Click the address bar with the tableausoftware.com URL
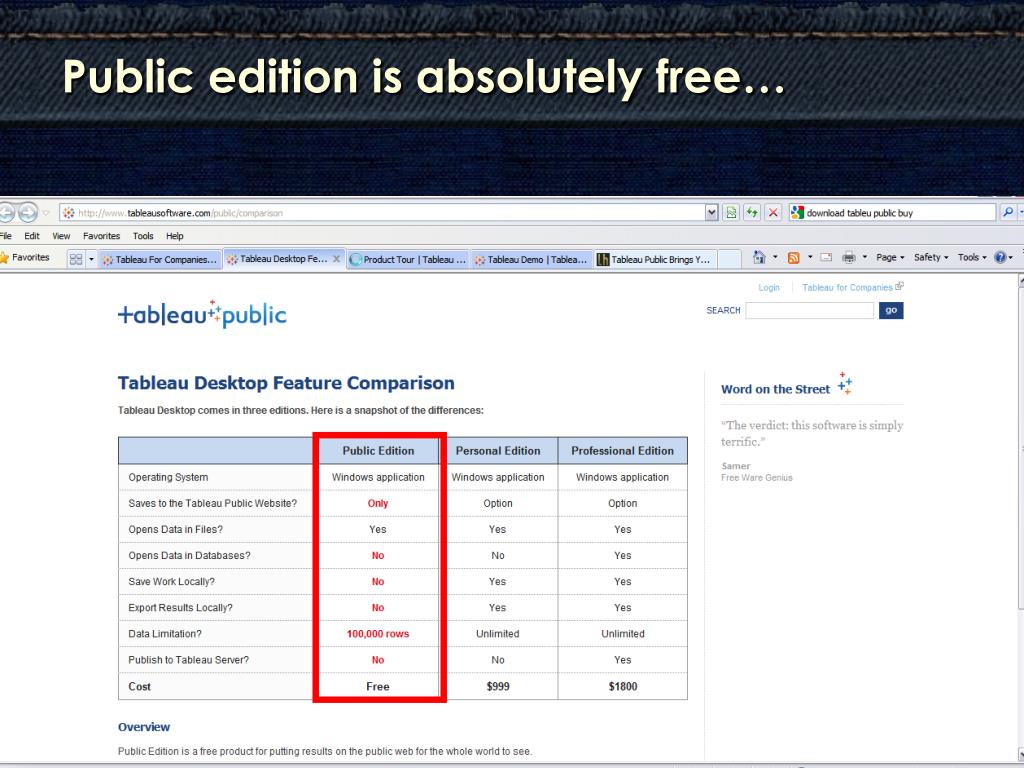Screen dimensions: 1024x768 coord(382,213)
